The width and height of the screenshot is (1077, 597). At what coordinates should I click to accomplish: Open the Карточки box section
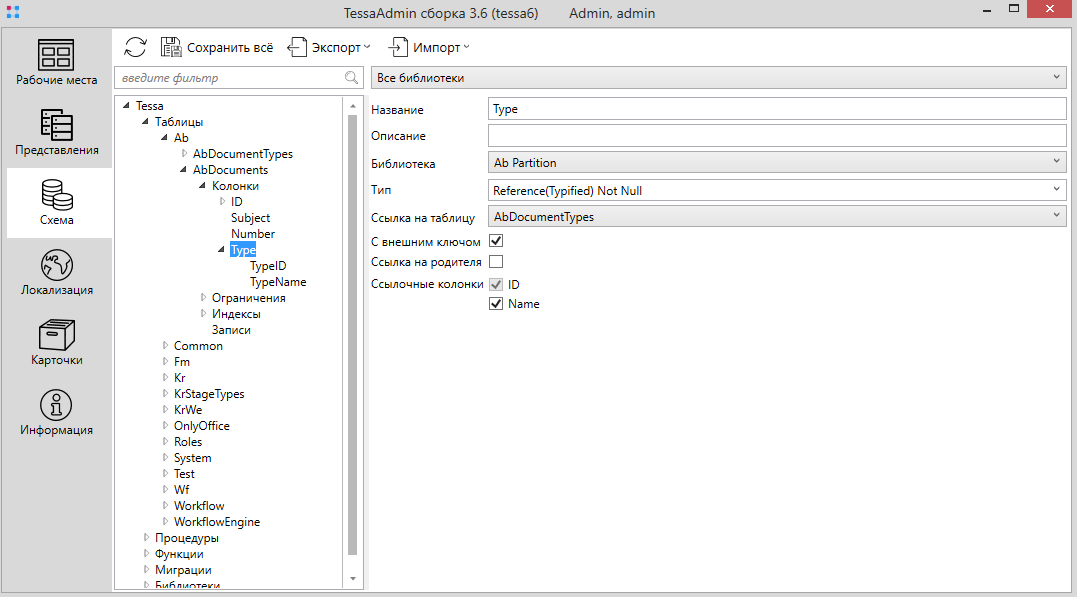click(57, 342)
